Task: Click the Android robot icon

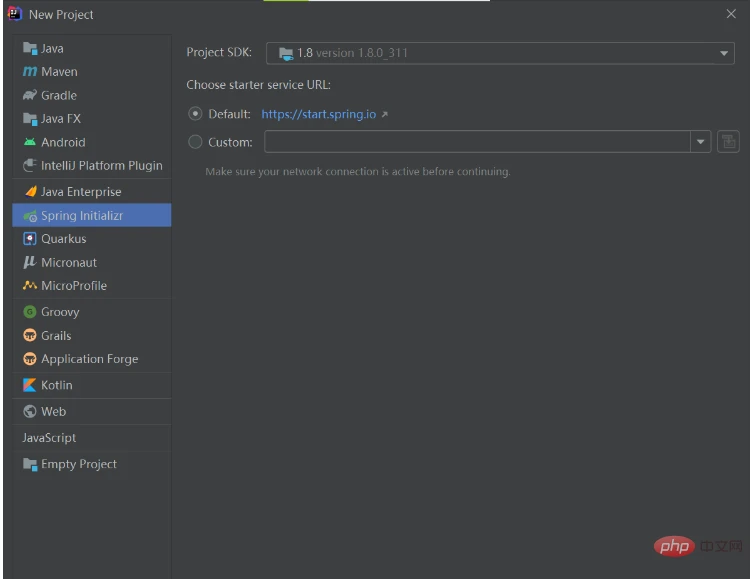Action: [30, 143]
